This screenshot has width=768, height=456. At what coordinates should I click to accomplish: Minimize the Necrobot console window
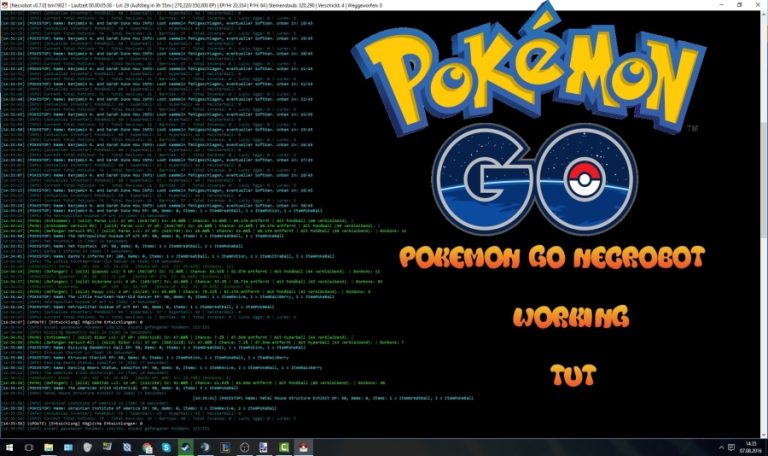point(721,4)
